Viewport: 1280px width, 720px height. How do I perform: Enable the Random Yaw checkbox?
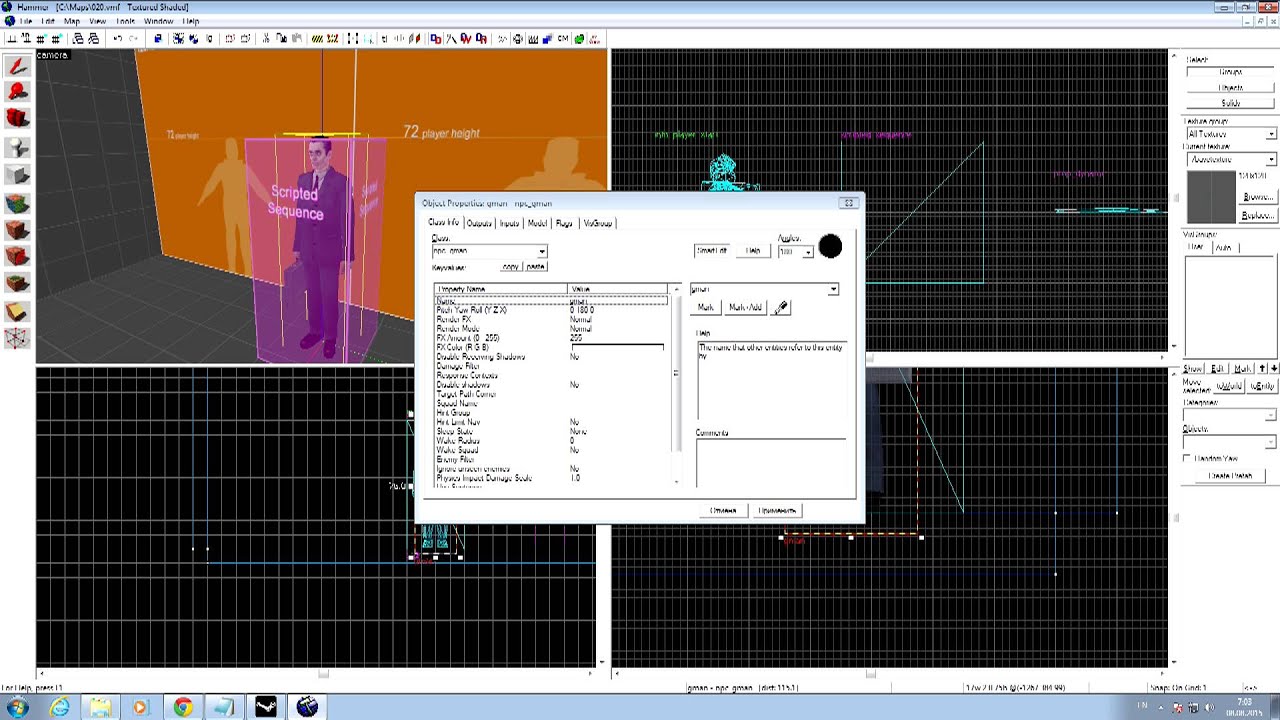(1187, 458)
